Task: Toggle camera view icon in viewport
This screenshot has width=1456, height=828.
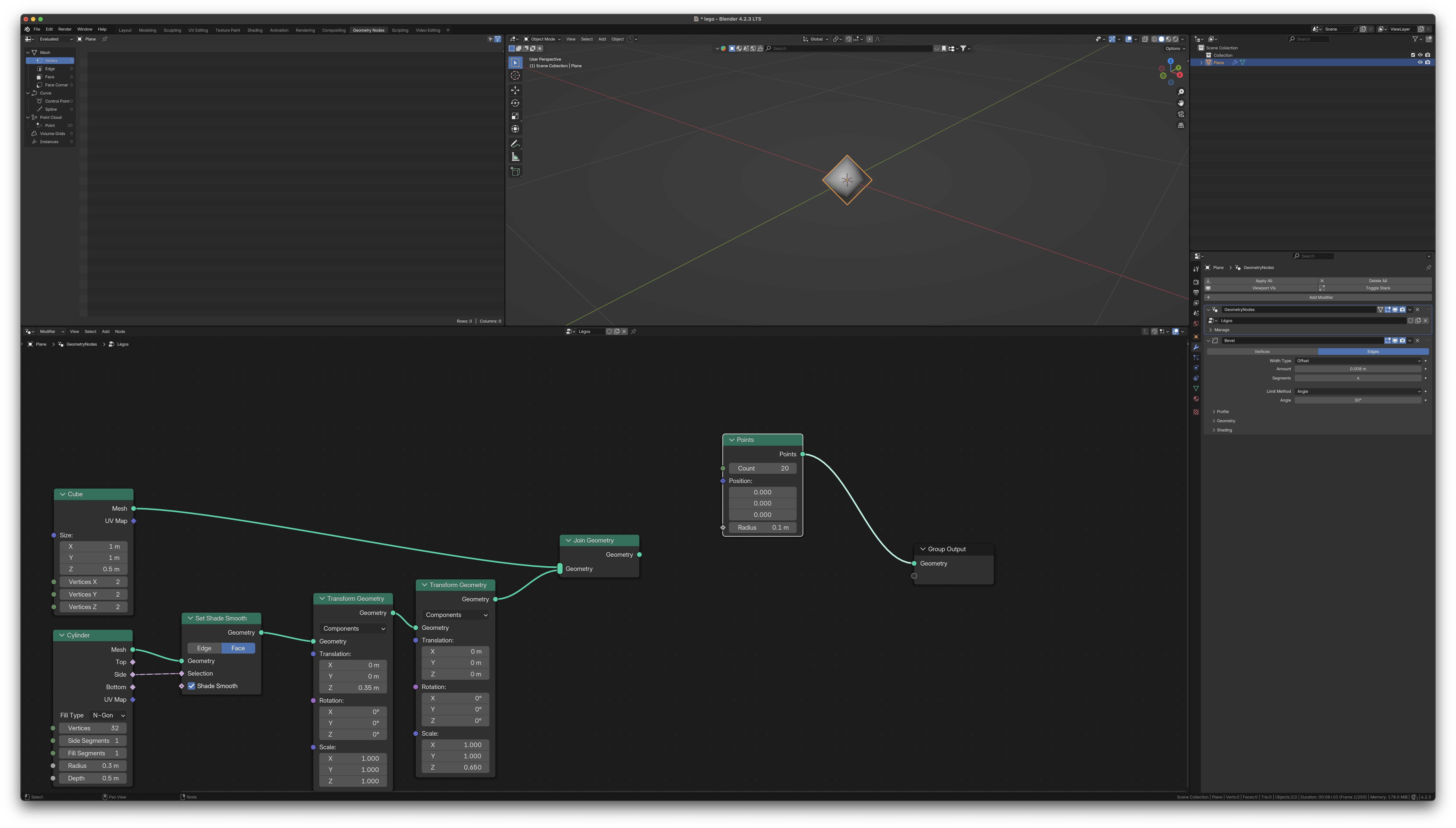Action: (x=1181, y=114)
